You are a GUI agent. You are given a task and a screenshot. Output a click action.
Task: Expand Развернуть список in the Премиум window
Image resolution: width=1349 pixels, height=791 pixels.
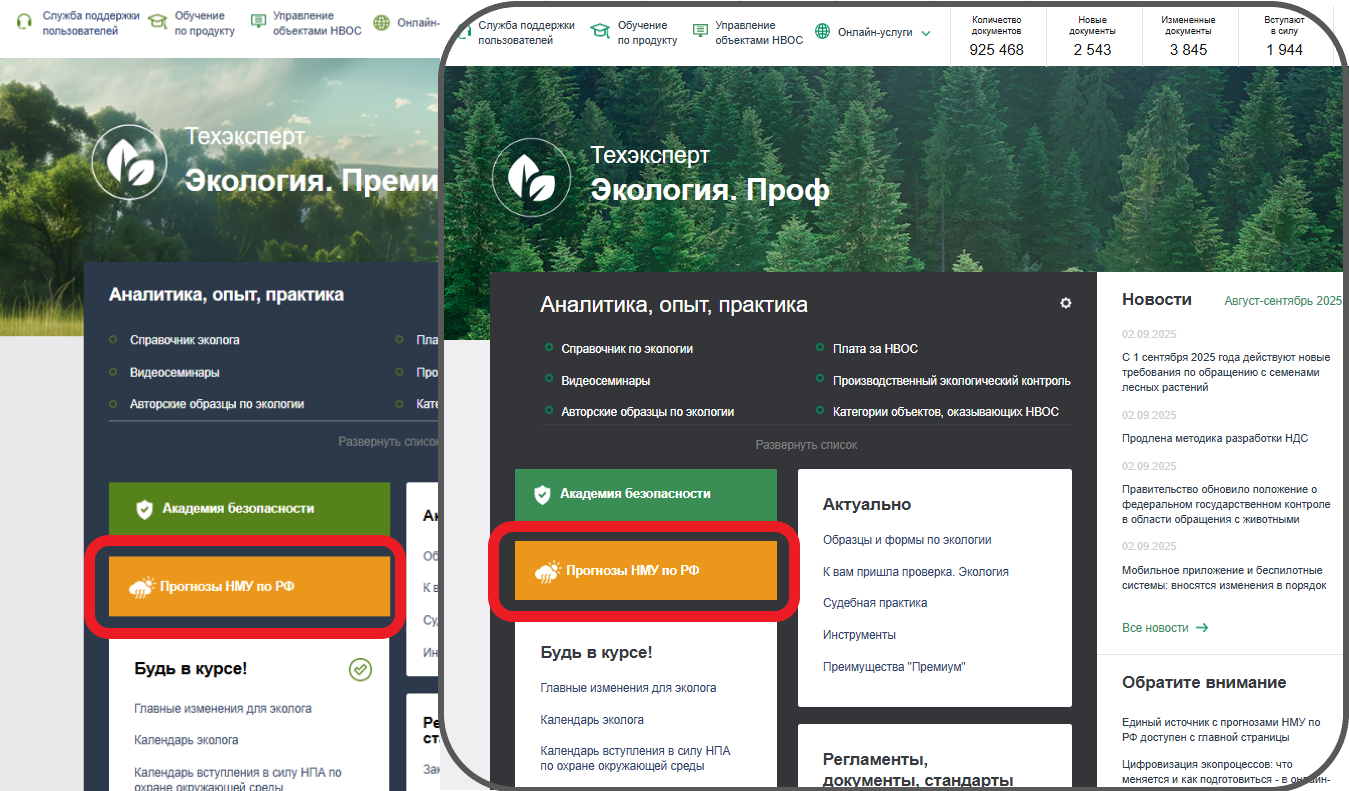(x=389, y=441)
